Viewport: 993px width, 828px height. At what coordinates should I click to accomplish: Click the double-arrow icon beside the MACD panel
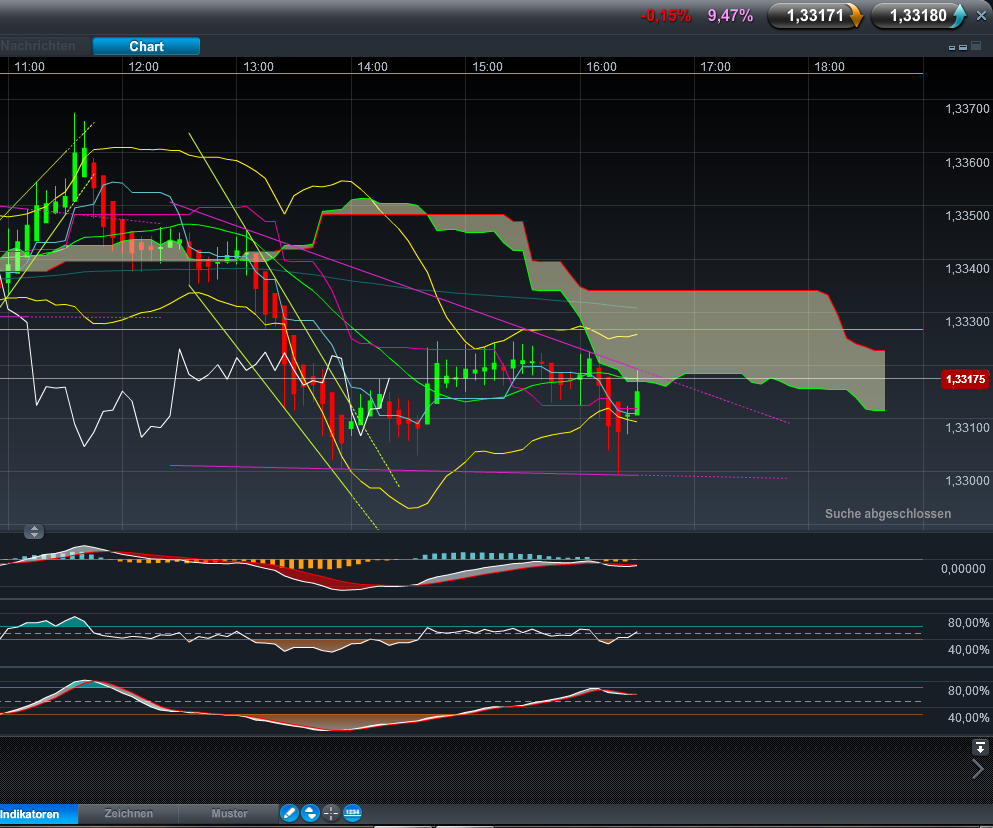point(34,531)
